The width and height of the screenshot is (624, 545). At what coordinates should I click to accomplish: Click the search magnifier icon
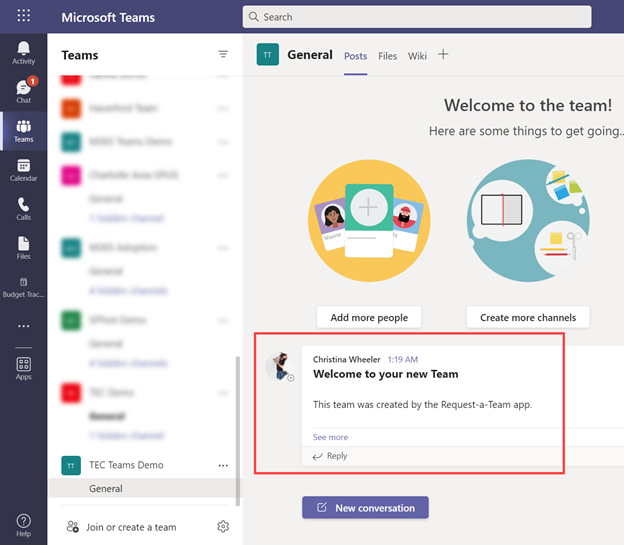pos(254,17)
